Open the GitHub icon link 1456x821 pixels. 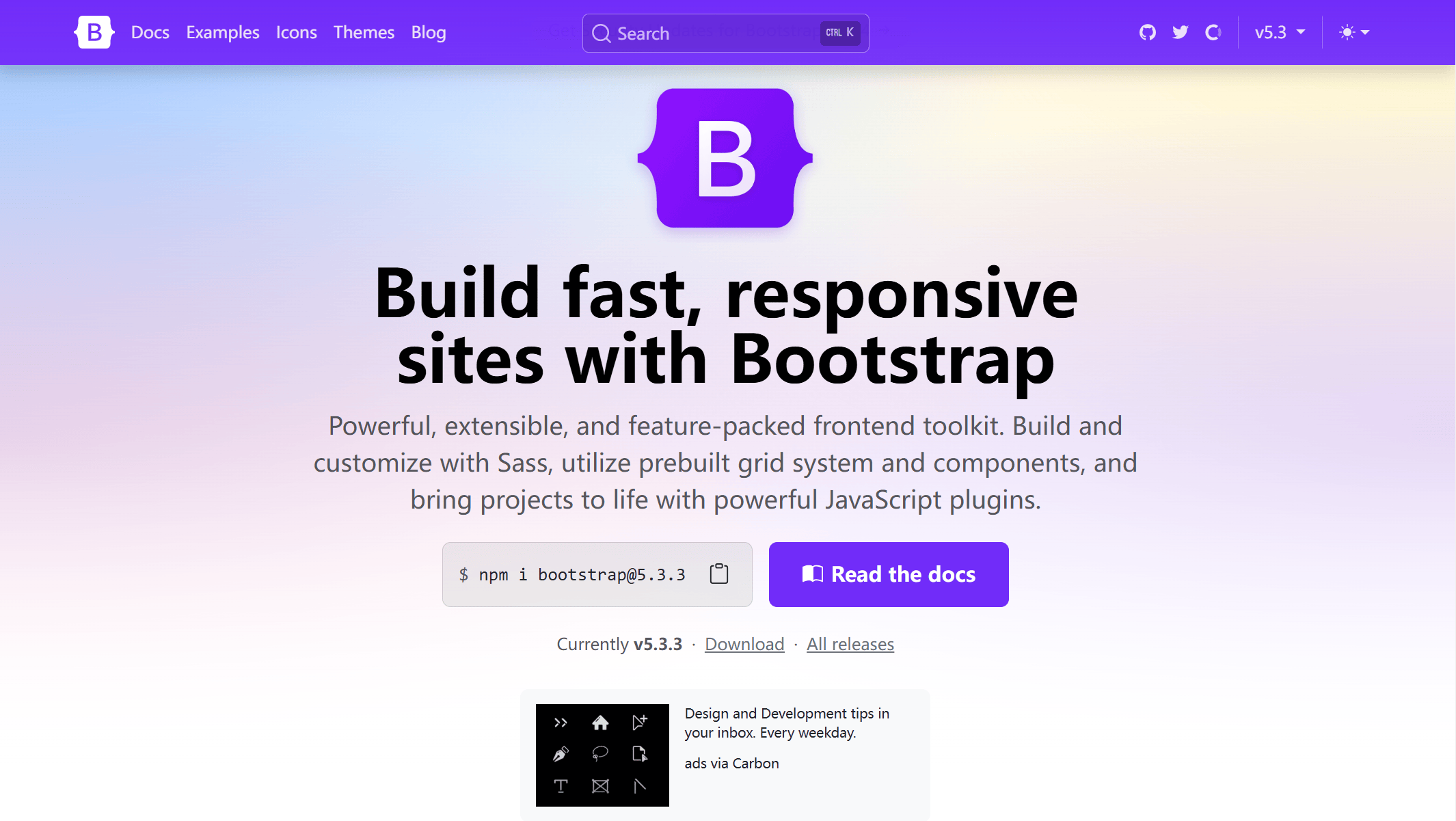click(x=1147, y=32)
